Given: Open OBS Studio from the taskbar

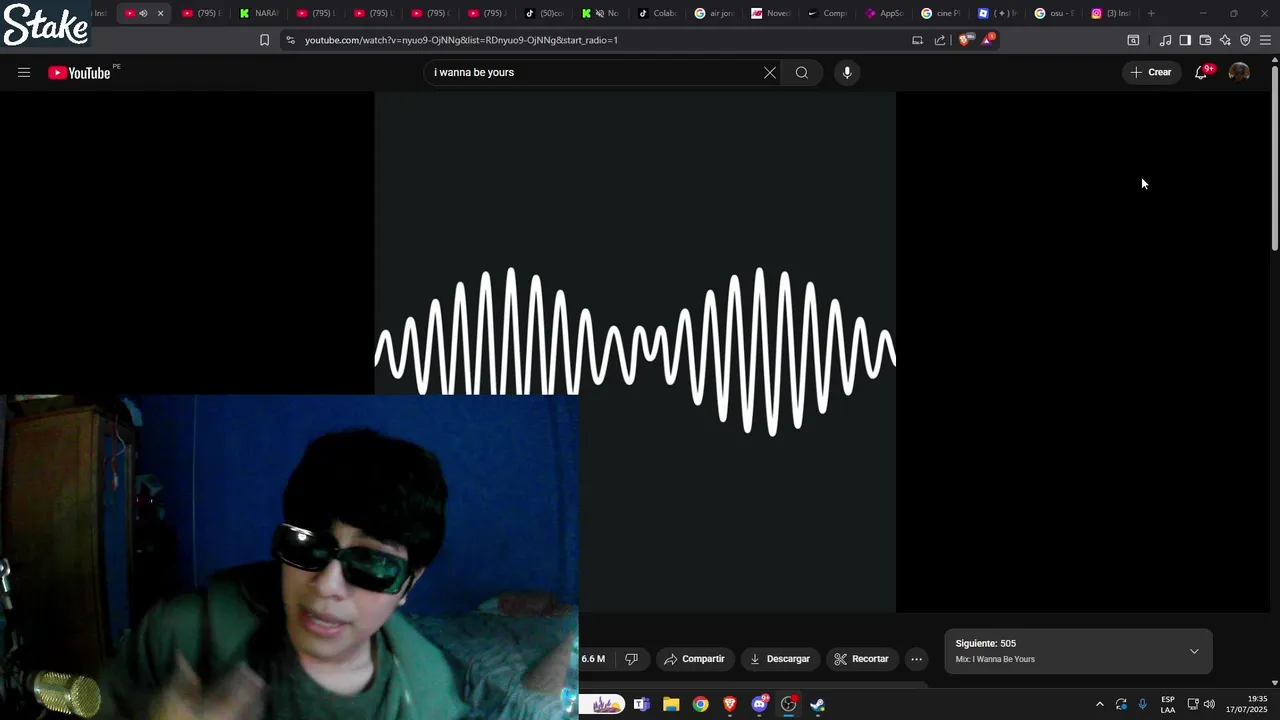Looking at the screenshot, I should coord(788,704).
